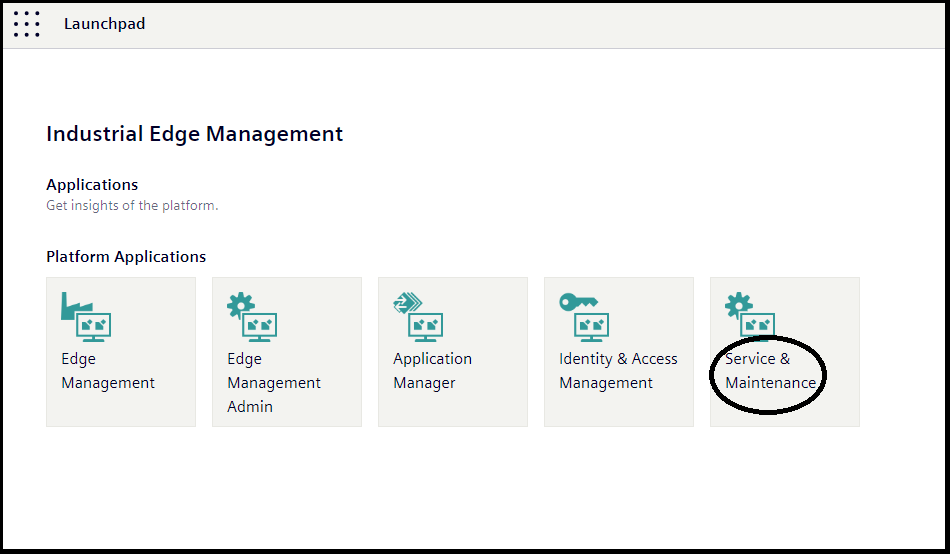Viewport: 952px width, 555px height.
Task: Select the Launchpad title text
Action: coord(104,24)
